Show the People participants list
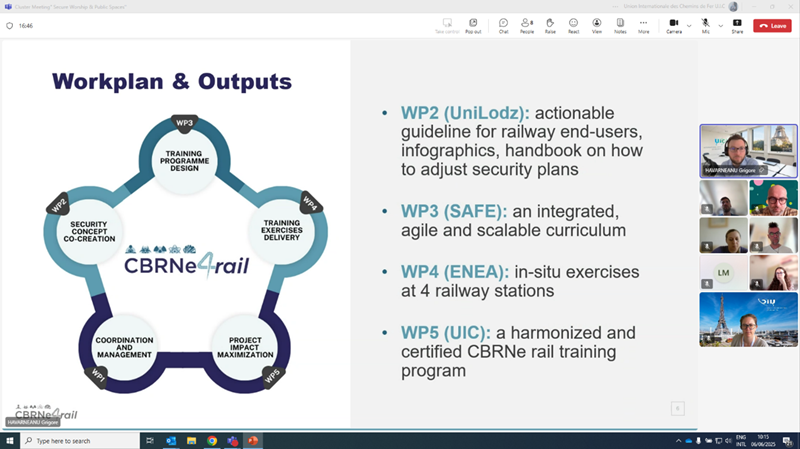 click(526, 25)
